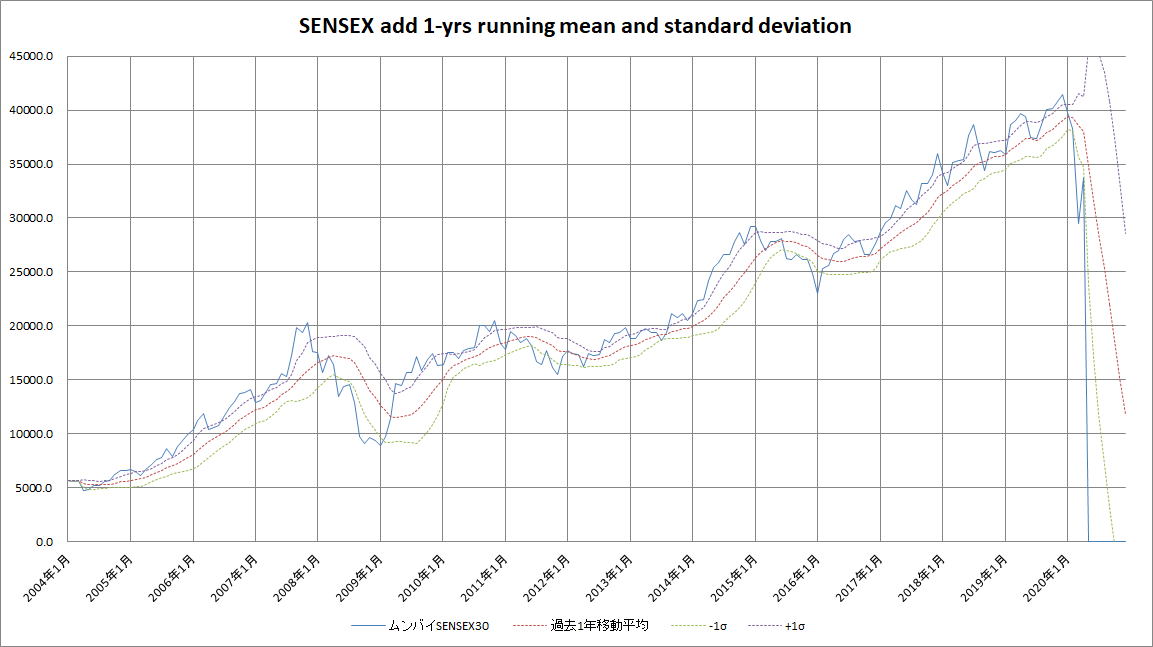Click the red dotted sample beside 過去1年移動平均
Screen dimensions: 1153x647
530,626
